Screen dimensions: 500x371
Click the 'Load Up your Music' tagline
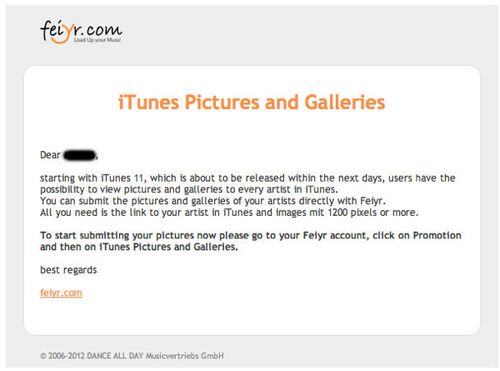pyautogui.click(x=97, y=40)
